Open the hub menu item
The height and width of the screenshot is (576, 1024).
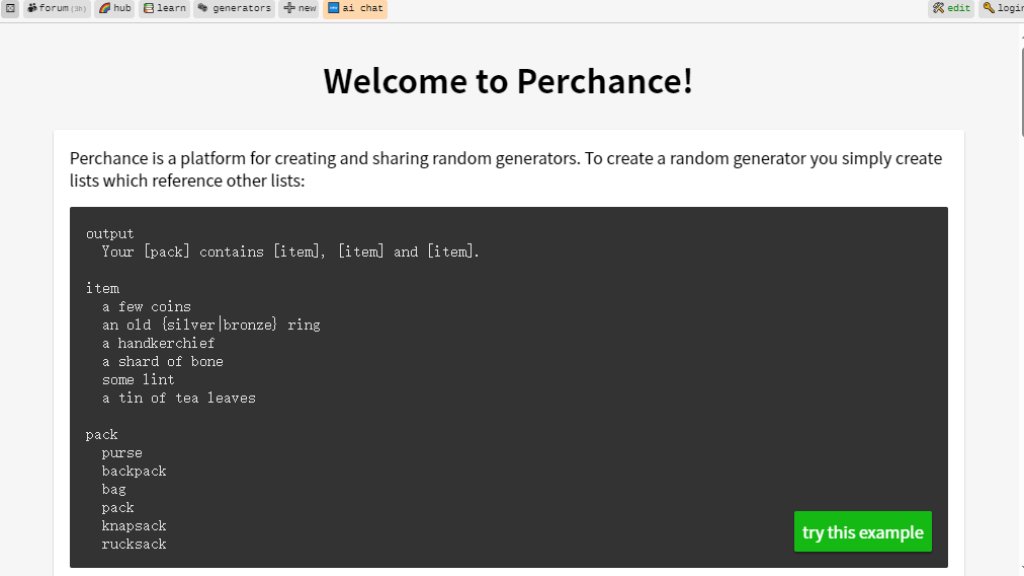click(x=122, y=8)
